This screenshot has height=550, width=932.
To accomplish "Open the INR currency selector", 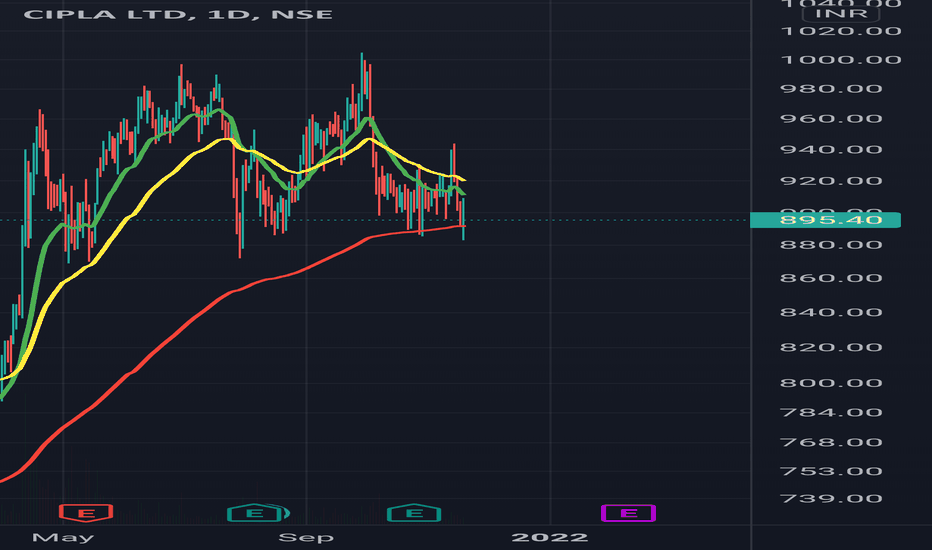I will pyautogui.click(x=841, y=13).
